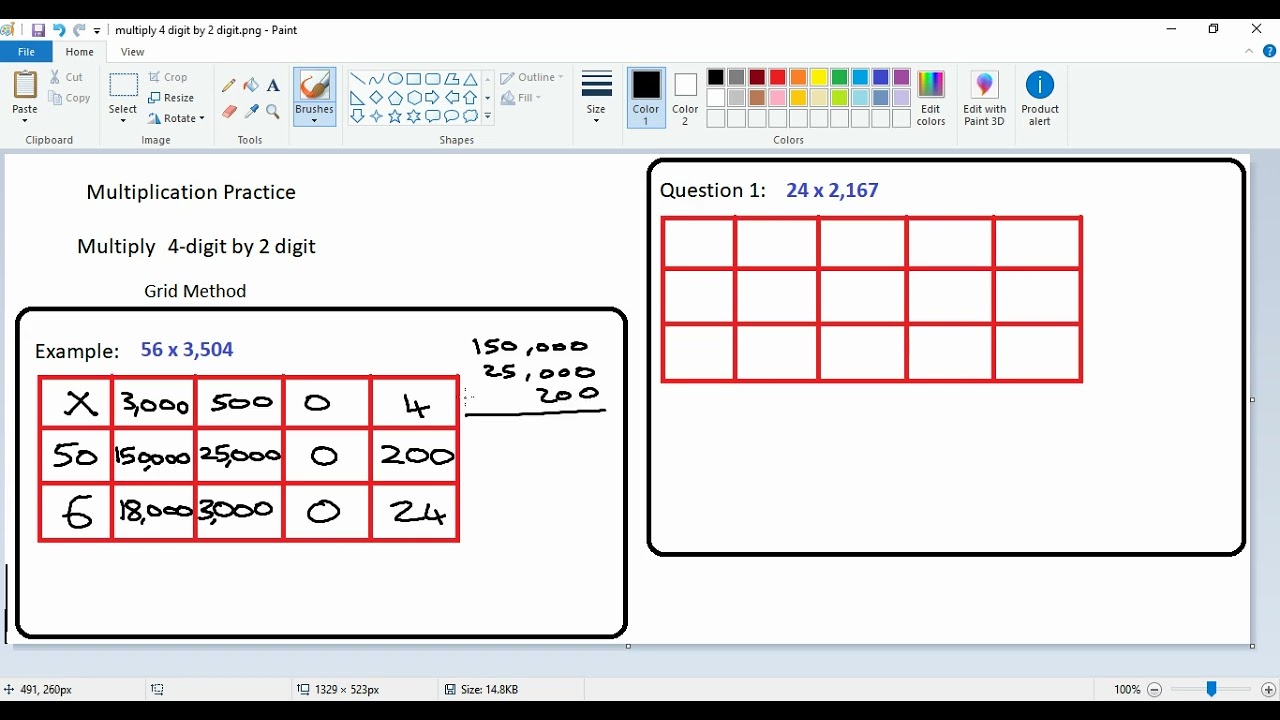
Task: Select the Text tool
Action: (x=273, y=86)
